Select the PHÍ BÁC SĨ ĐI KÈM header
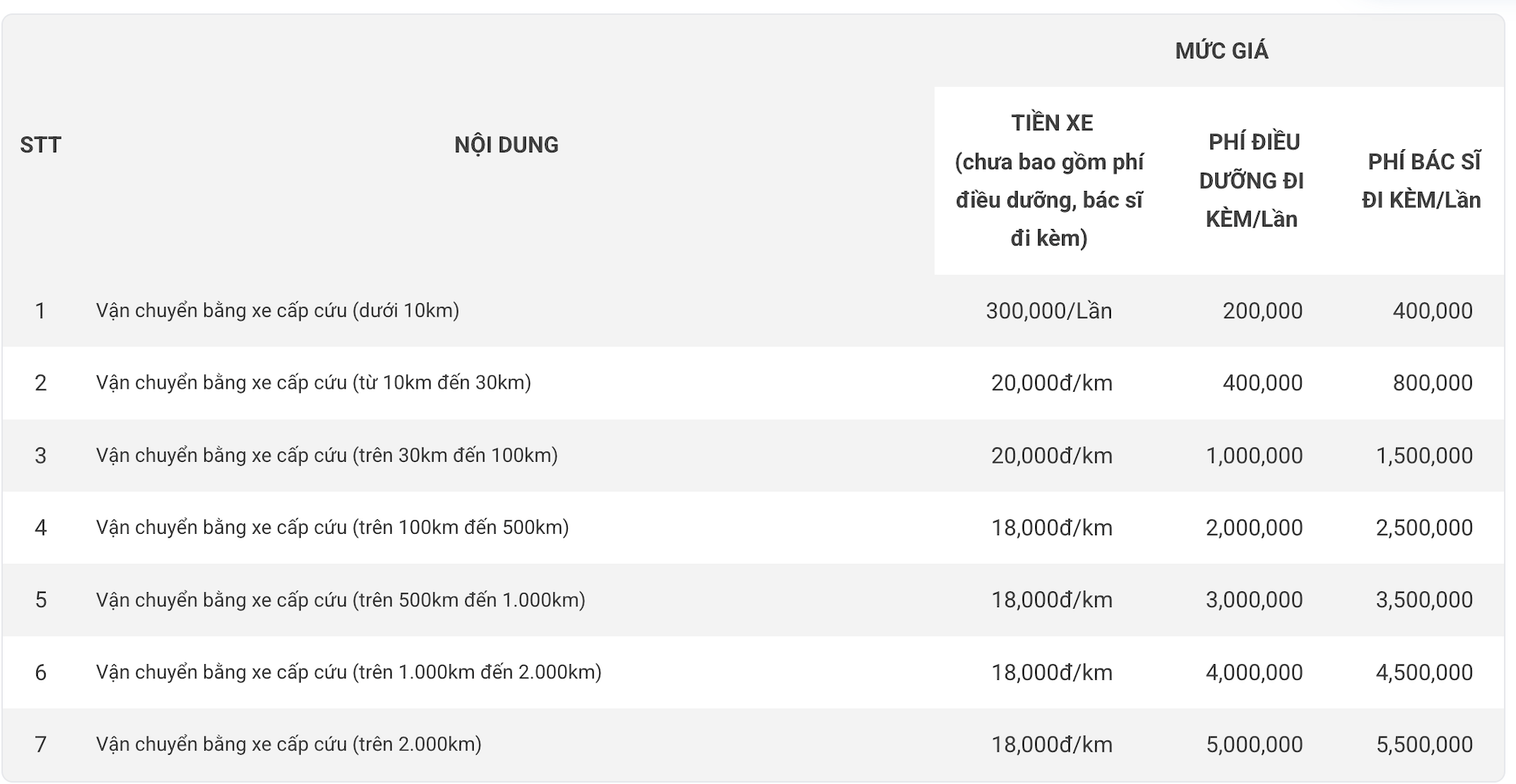Screen dimensions: 1516x784 tap(1421, 180)
